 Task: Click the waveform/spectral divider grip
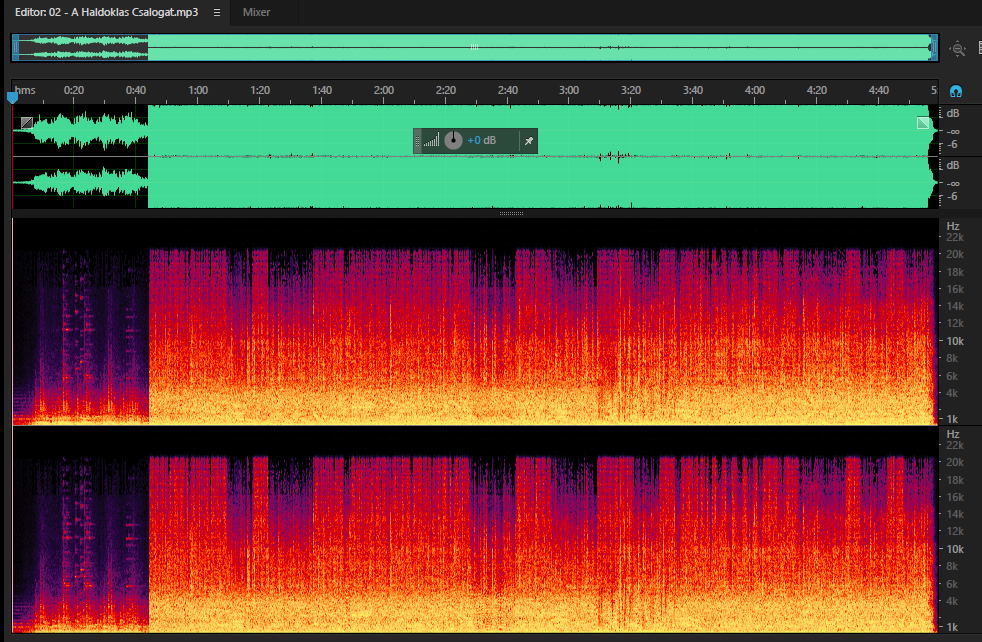tap(511, 214)
